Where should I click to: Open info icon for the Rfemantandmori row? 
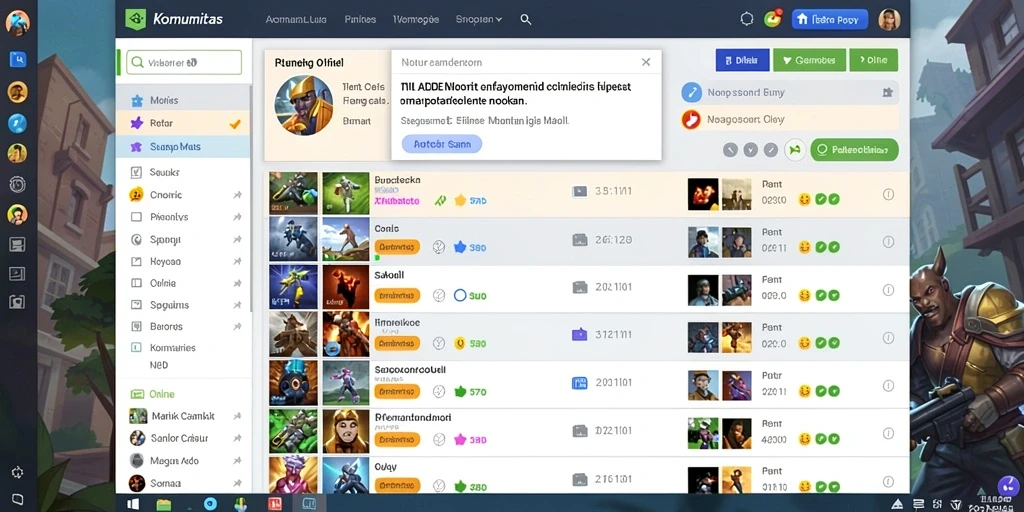point(888,434)
